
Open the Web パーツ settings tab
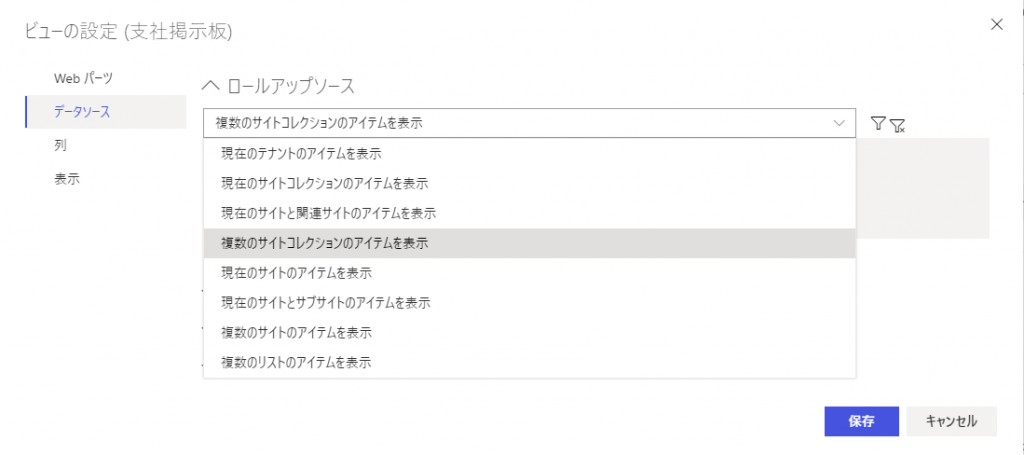click(x=83, y=78)
